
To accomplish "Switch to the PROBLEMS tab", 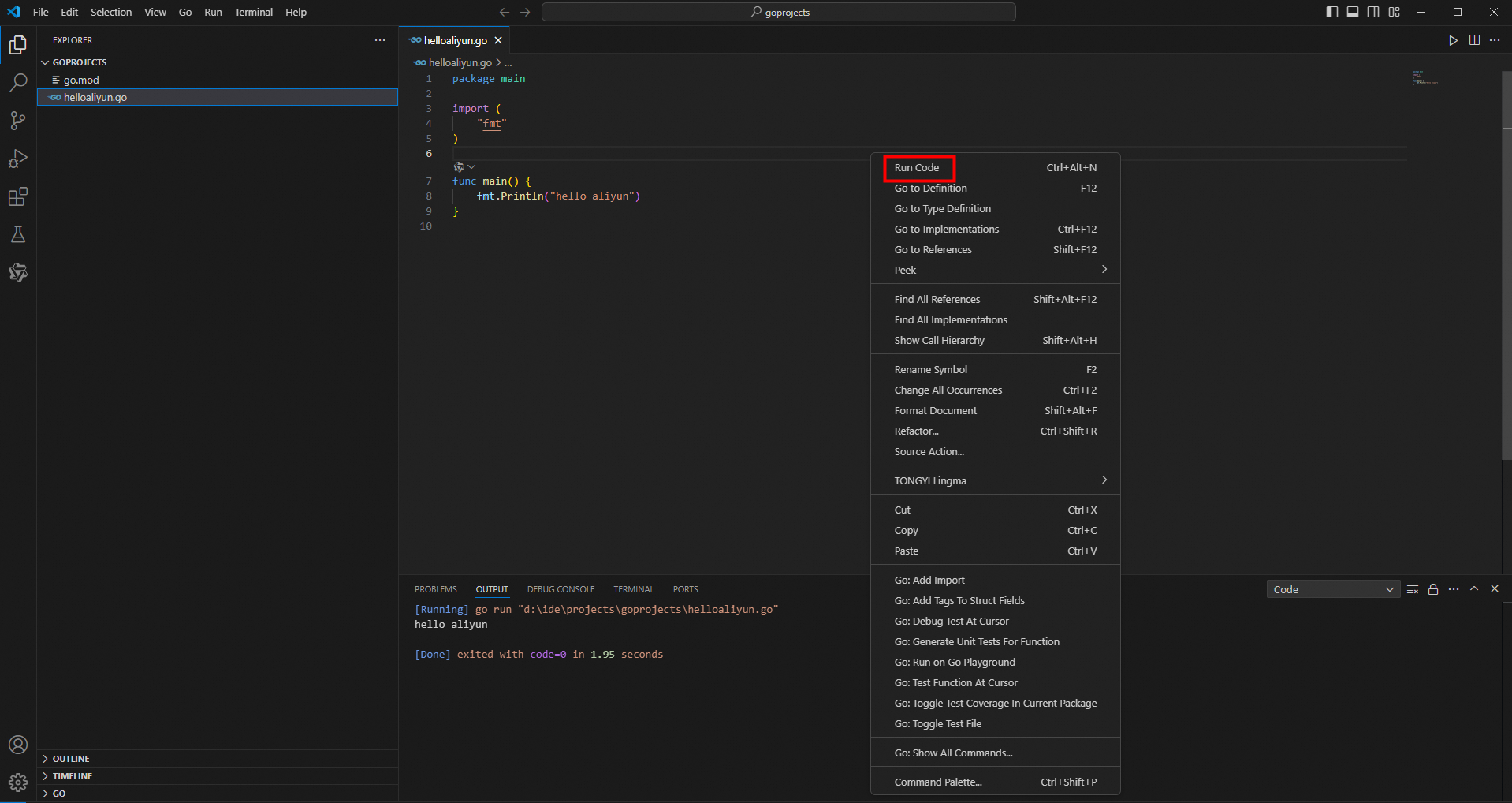I will coord(436,589).
